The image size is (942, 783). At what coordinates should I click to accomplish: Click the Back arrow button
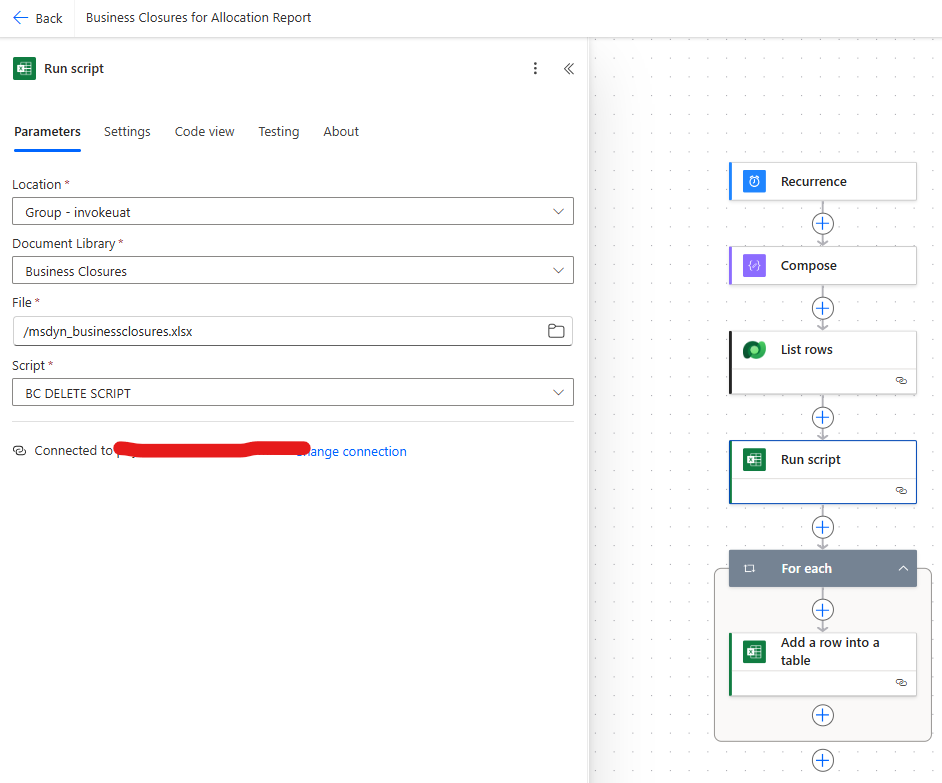pos(37,18)
